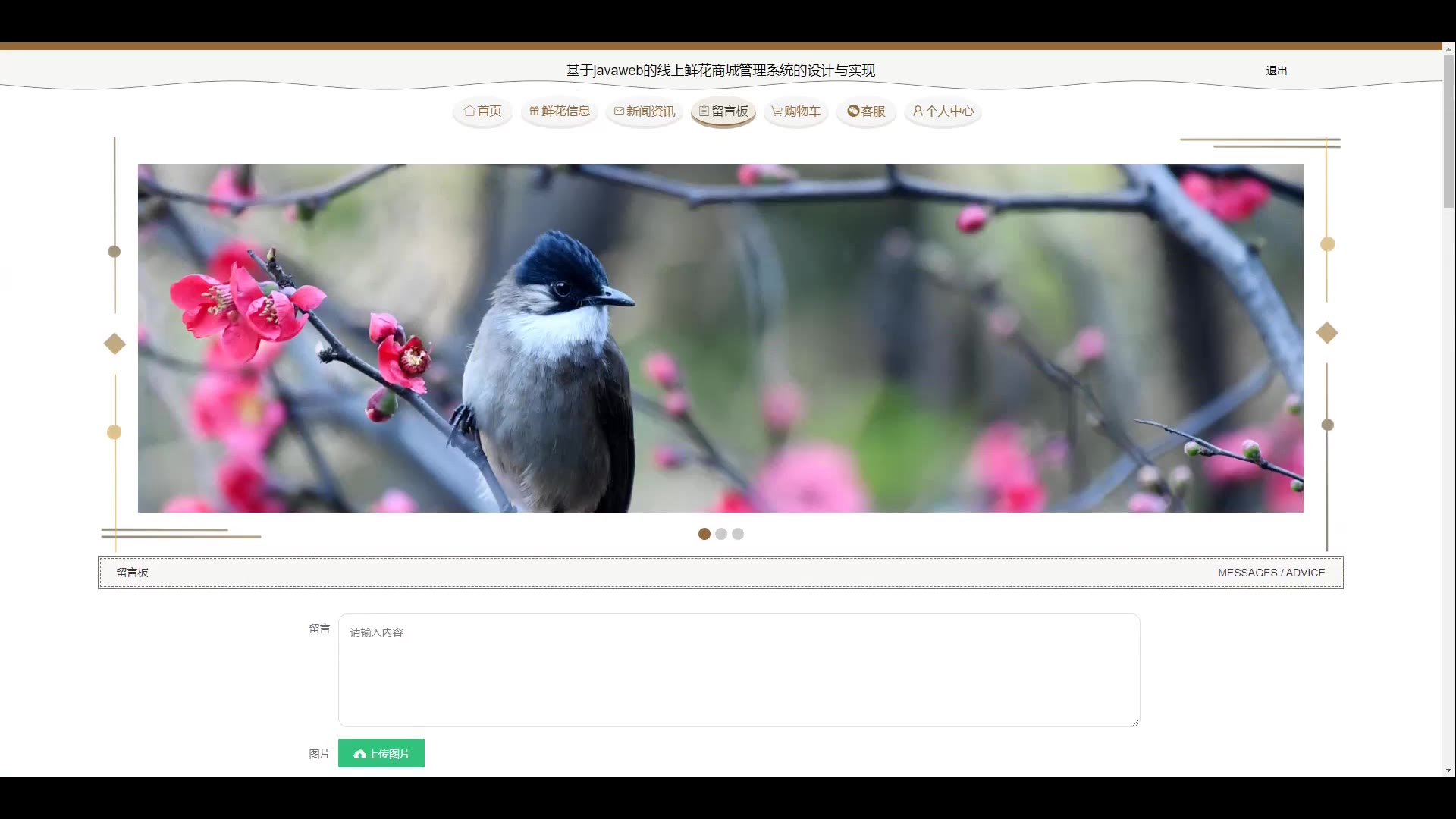Click the 图片 field label
Screen dimensions: 1456x819
coord(319,754)
